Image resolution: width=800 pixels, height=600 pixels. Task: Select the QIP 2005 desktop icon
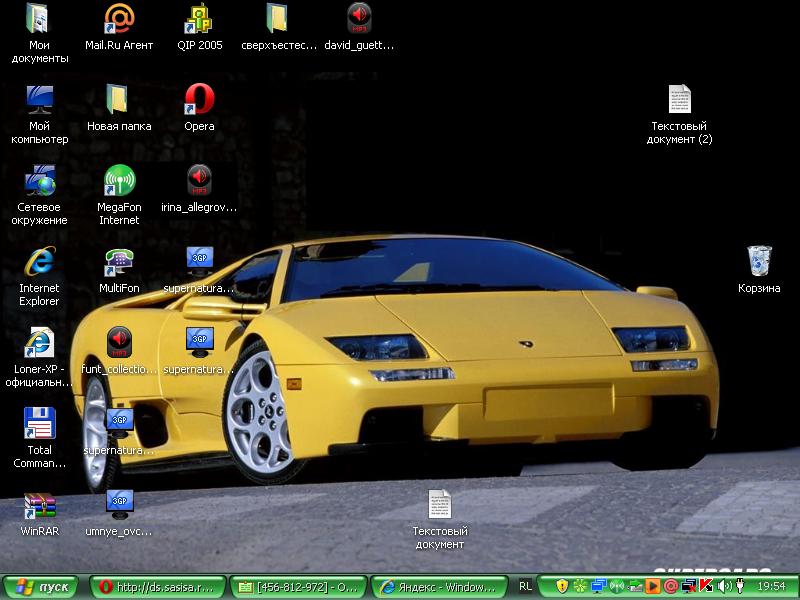199,19
